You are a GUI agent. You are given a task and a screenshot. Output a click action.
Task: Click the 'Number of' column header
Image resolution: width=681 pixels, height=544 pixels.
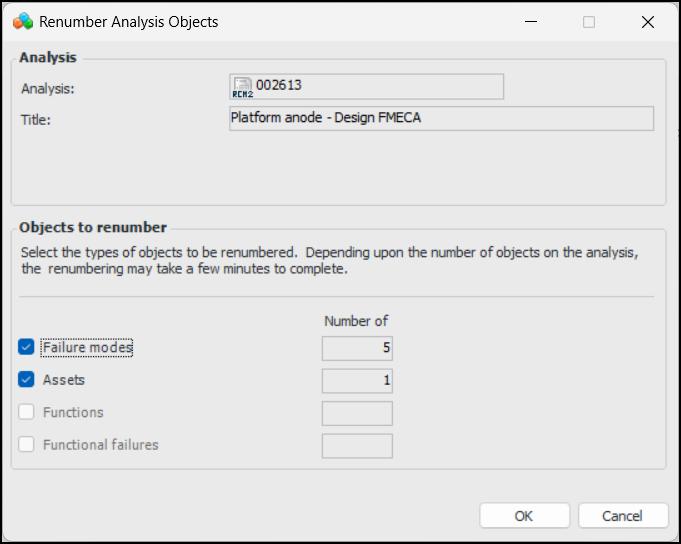point(356,321)
